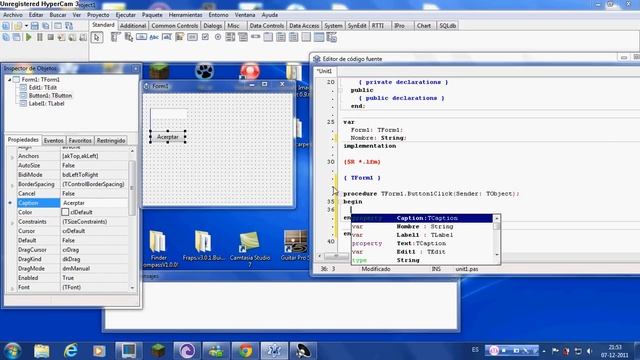Open the Proyecto menu
Viewport: 640px width, 360px height.
[98, 15]
